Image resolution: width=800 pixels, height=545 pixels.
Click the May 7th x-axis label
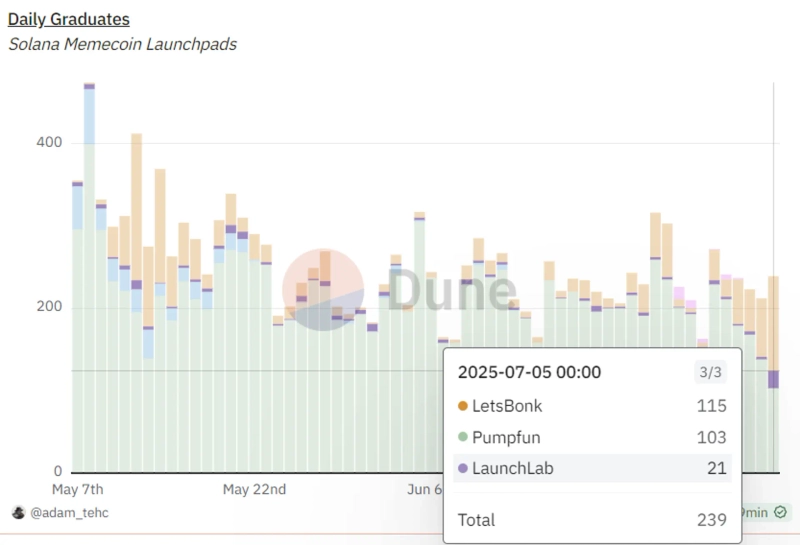point(77,489)
